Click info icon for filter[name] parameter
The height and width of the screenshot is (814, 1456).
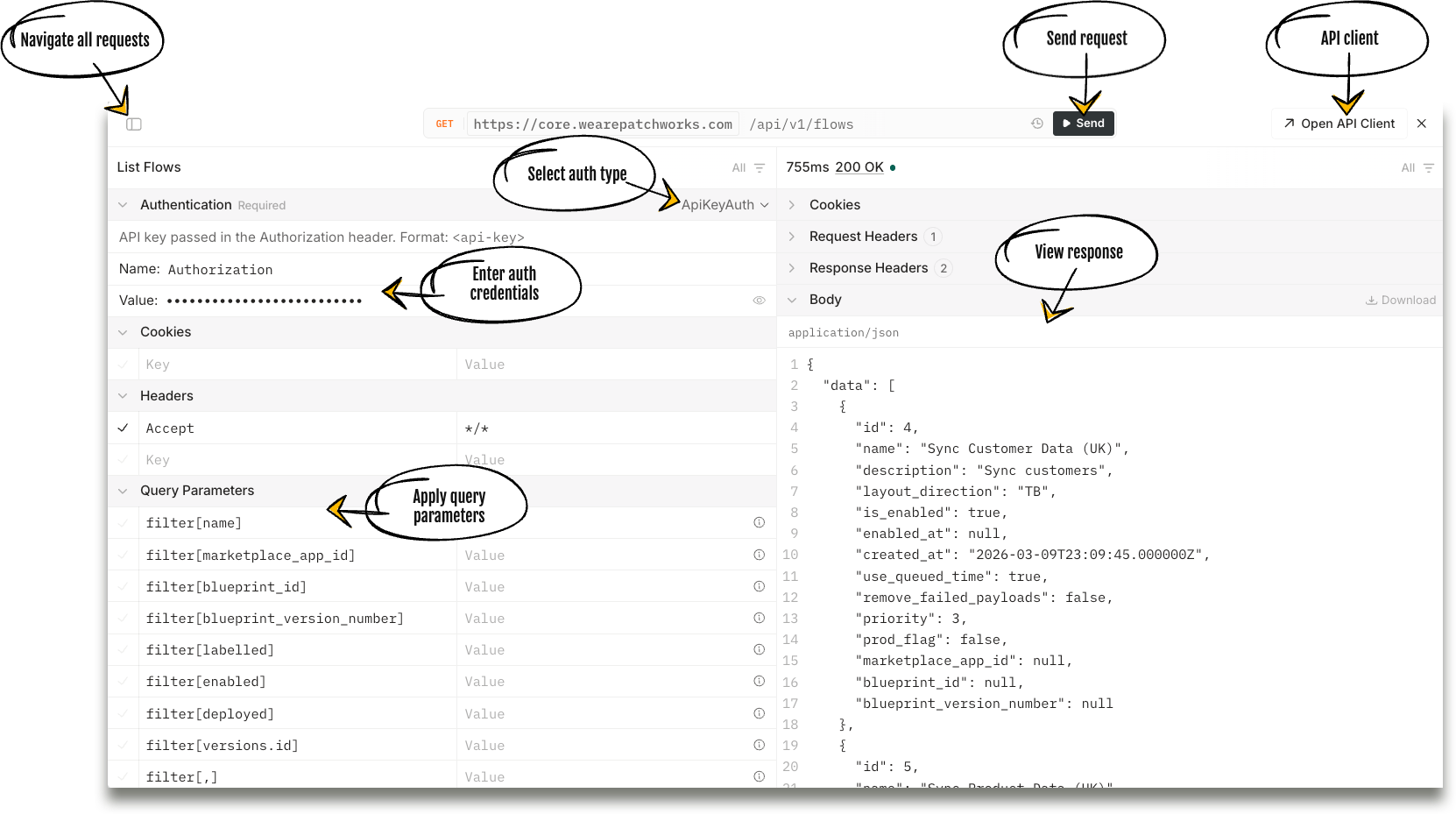pyautogui.click(x=760, y=523)
